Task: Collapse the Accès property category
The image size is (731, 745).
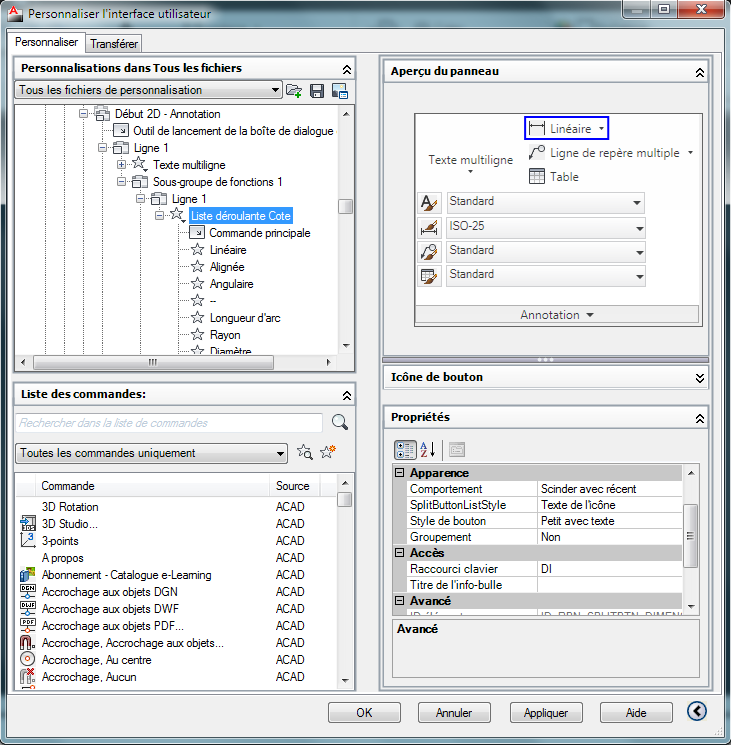Action: pyautogui.click(x=400, y=553)
